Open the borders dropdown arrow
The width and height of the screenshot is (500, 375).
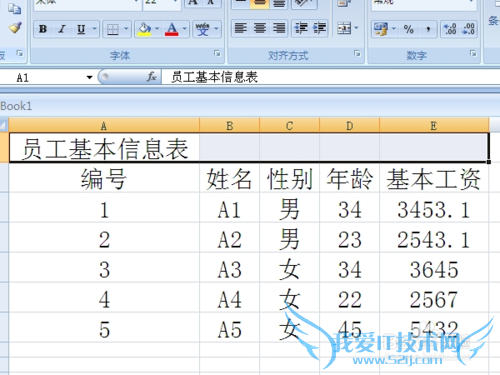[126, 29]
